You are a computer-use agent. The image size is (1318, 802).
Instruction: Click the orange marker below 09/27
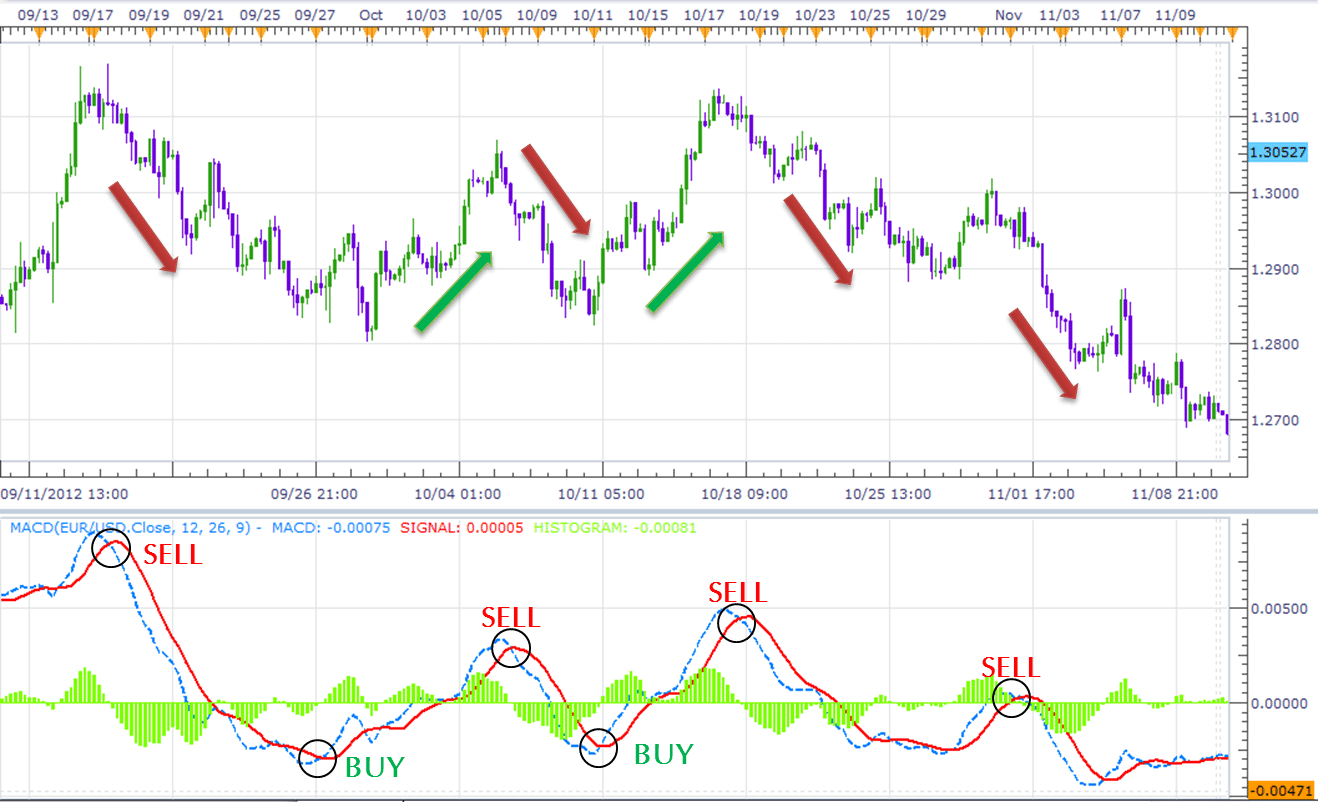click(315, 33)
